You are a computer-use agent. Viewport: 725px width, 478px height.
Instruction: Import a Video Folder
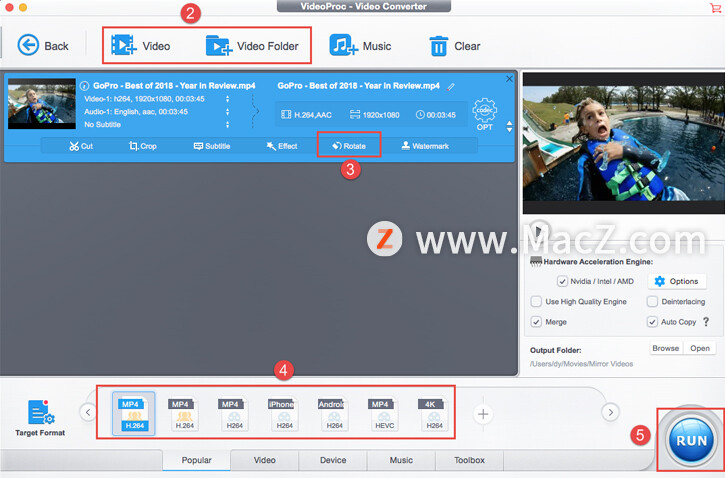(252, 46)
